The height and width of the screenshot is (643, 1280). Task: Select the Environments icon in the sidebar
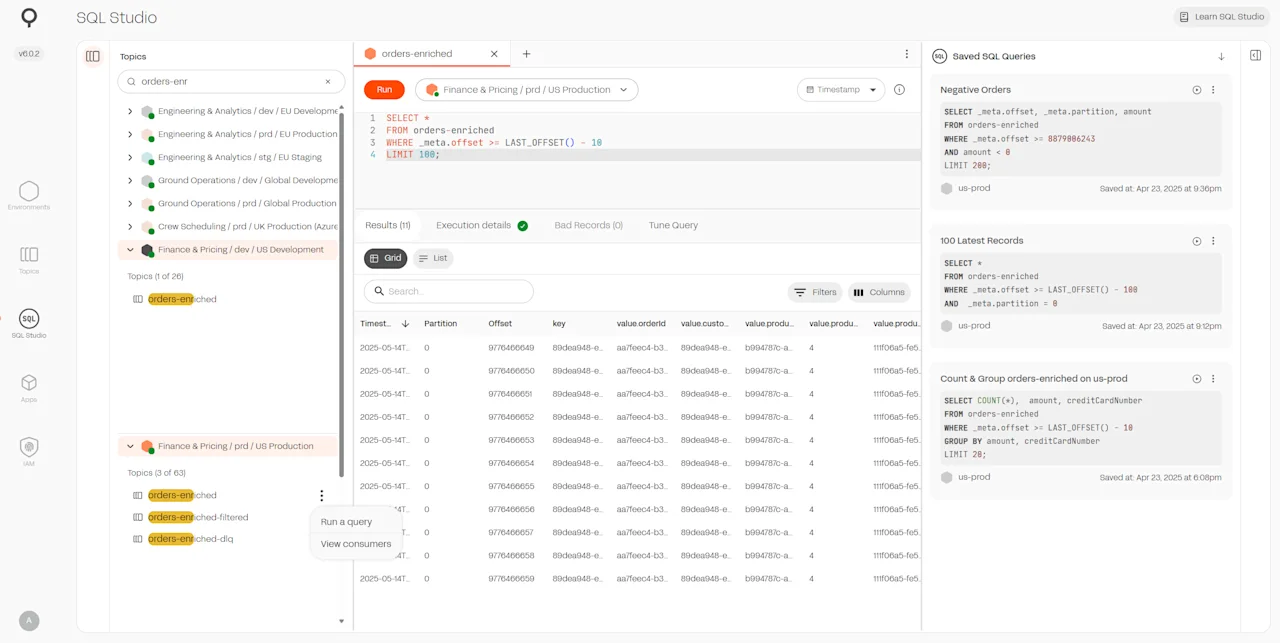29,195
